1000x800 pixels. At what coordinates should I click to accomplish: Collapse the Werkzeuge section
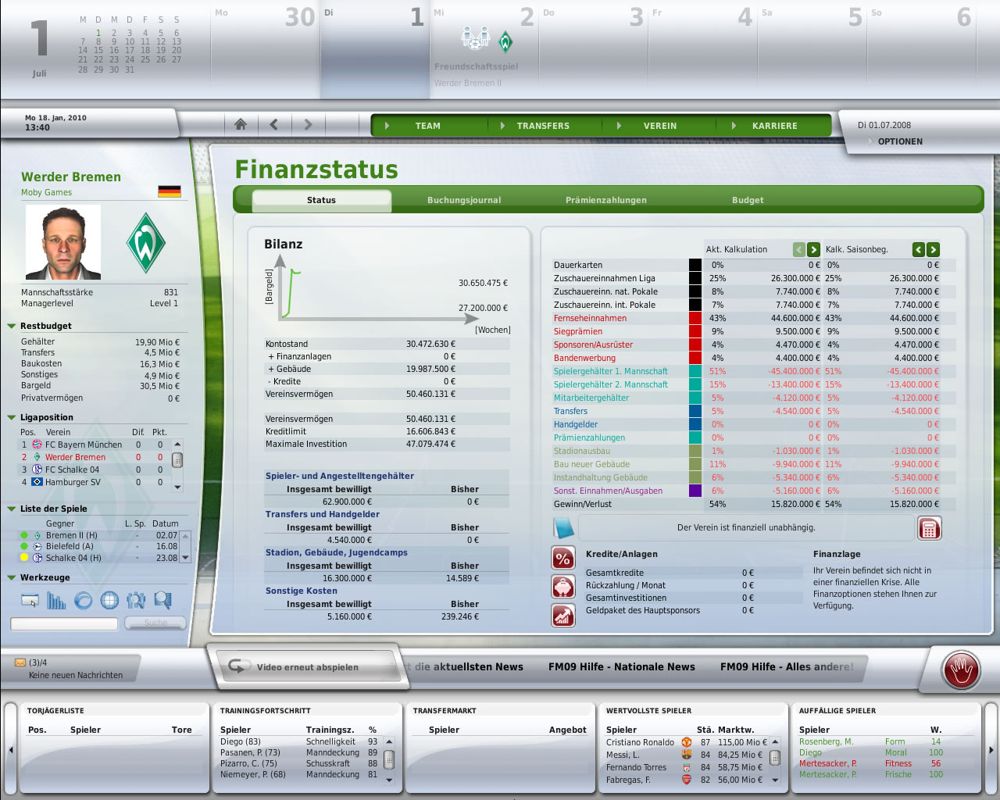tap(12, 578)
